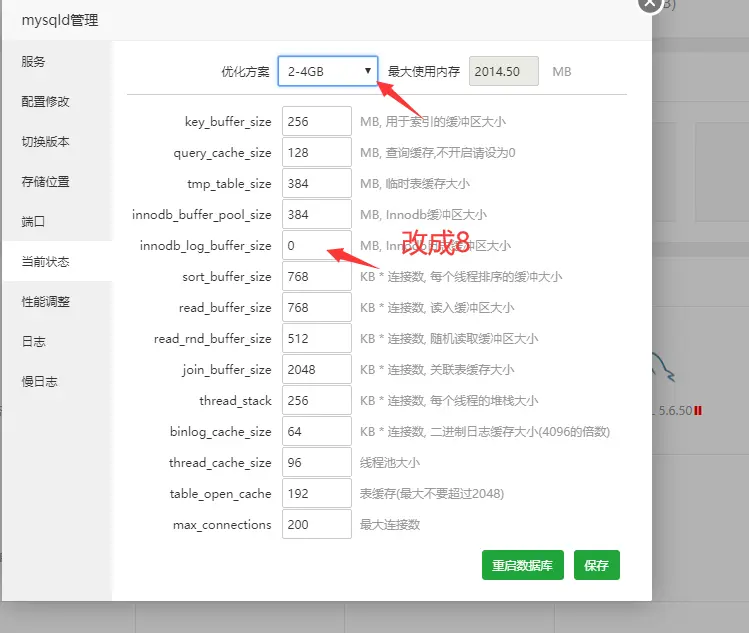Click the innodb_log_buffer_size input field
The width and height of the screenshot is (749, 633).
pyautogui.click(x=316, y=246)
